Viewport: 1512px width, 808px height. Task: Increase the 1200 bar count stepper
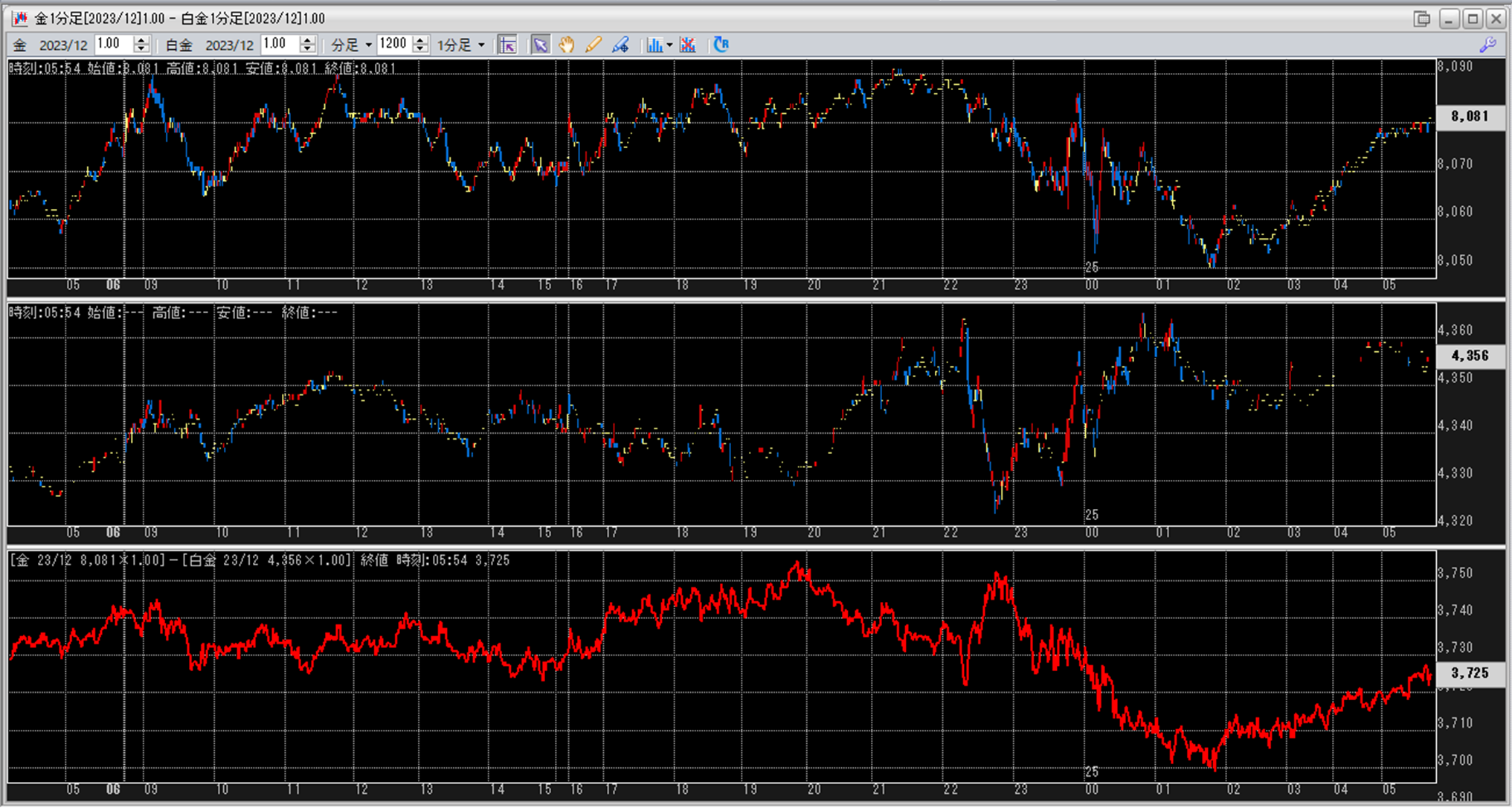tap(420, 40)
